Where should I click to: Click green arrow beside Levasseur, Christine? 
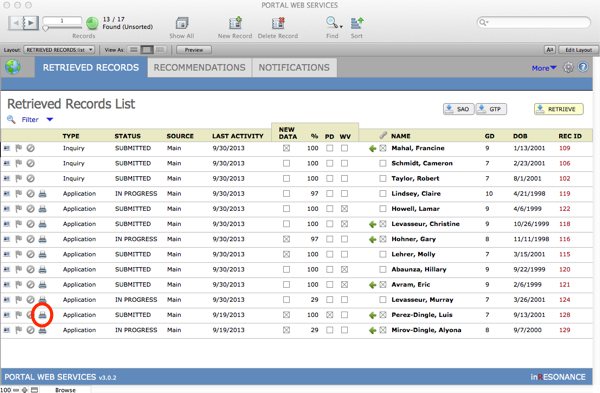(372, 224)
